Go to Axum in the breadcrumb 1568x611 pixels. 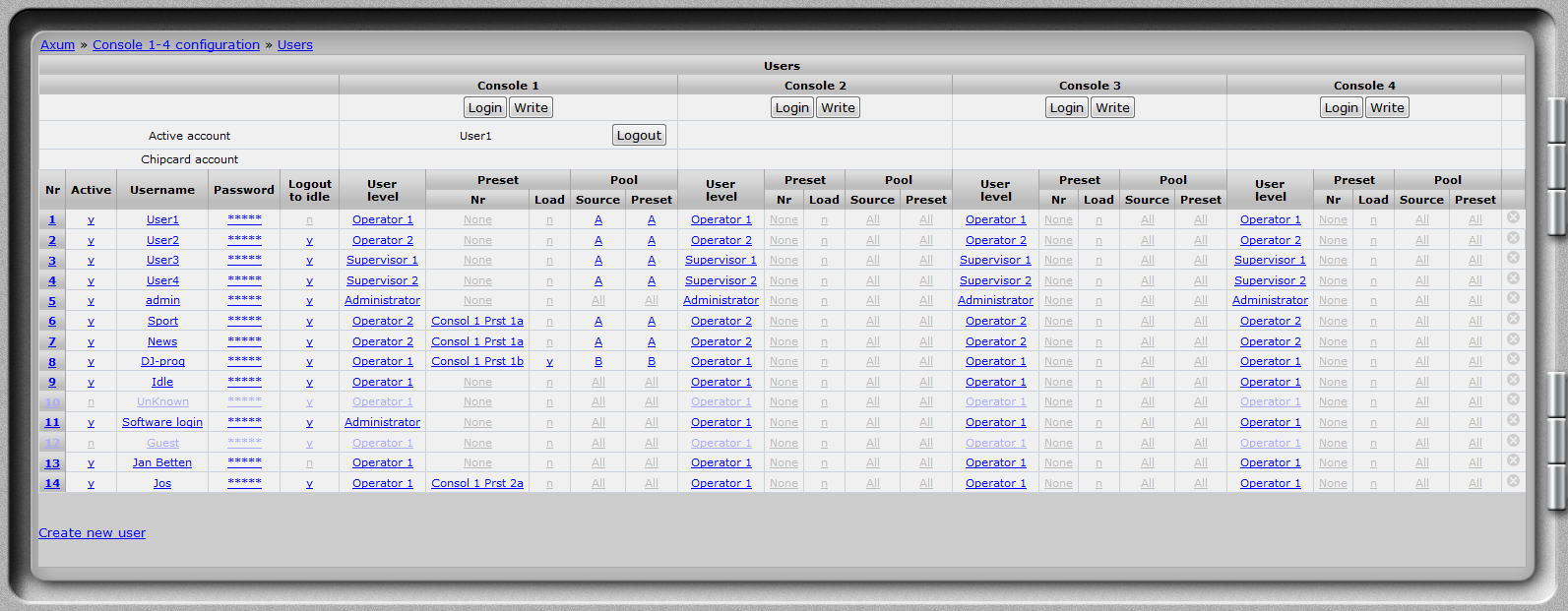click(57, 45)
